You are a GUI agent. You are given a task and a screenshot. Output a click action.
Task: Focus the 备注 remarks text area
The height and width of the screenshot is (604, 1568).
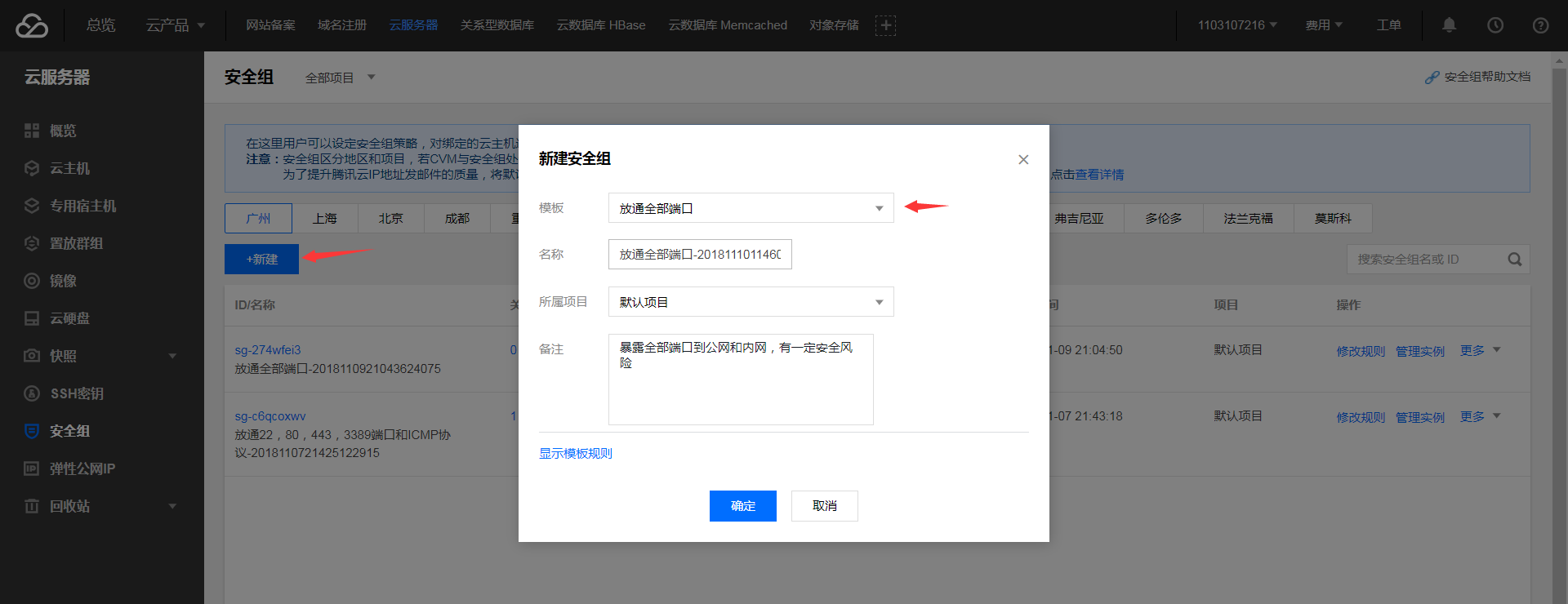(741, 380)
